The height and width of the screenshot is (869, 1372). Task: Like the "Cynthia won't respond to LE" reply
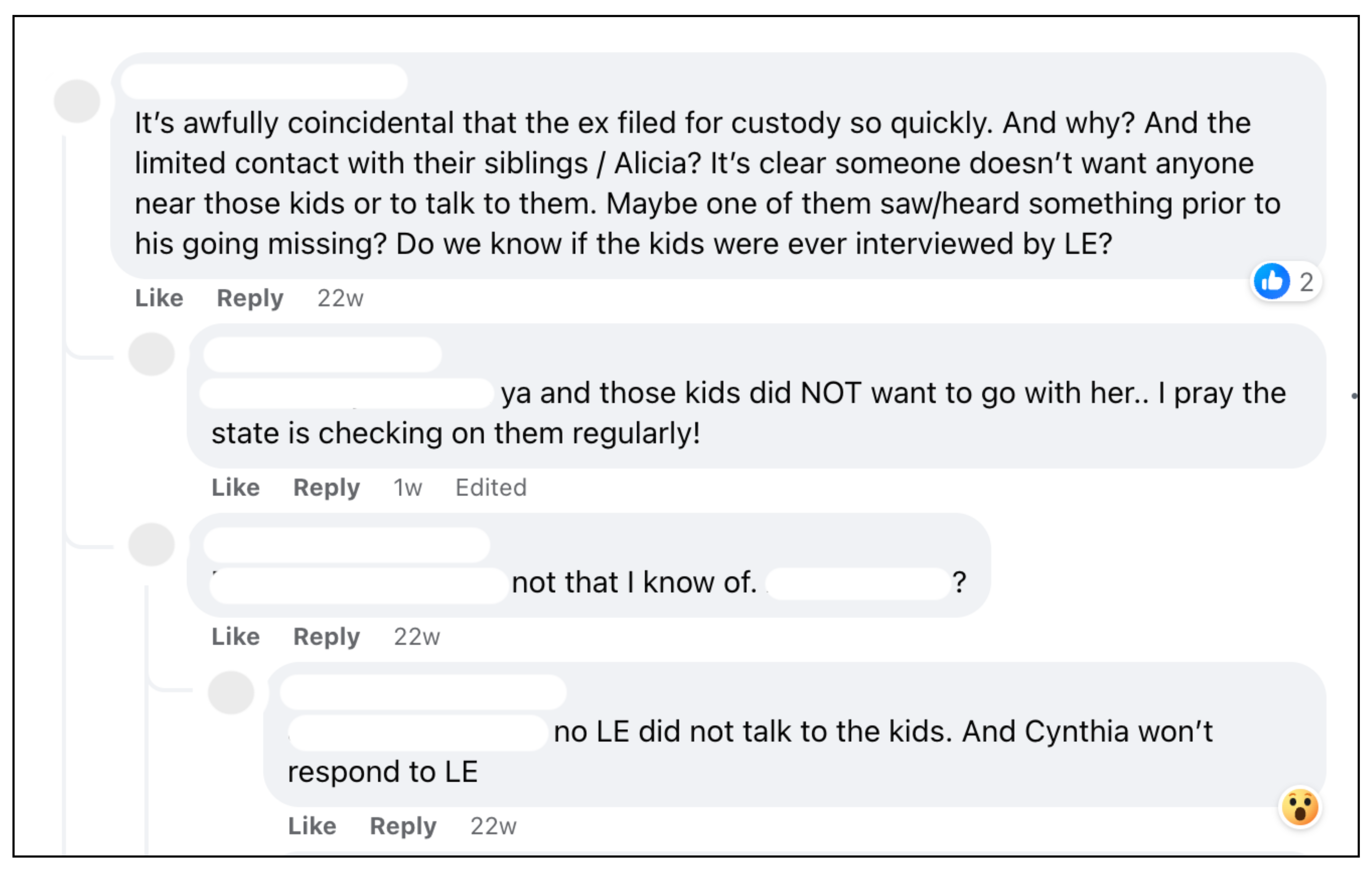[x=312, y=826]
